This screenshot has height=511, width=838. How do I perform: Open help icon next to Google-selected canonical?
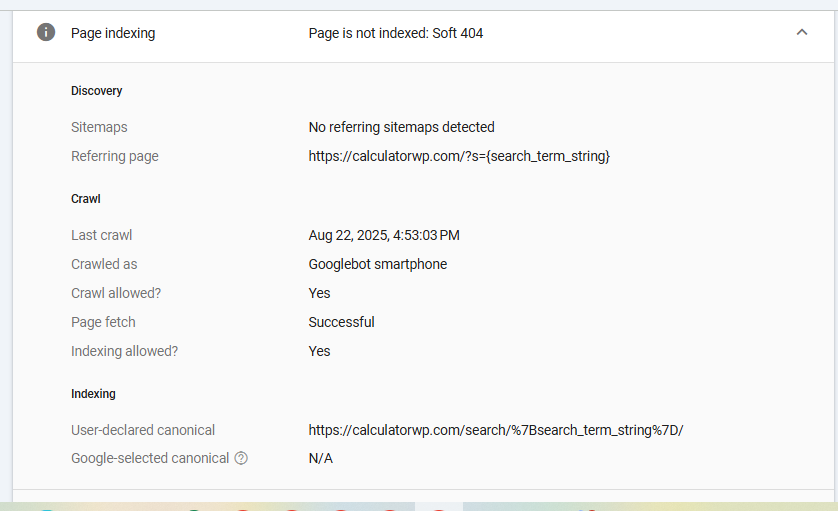[x=241, y=458]
